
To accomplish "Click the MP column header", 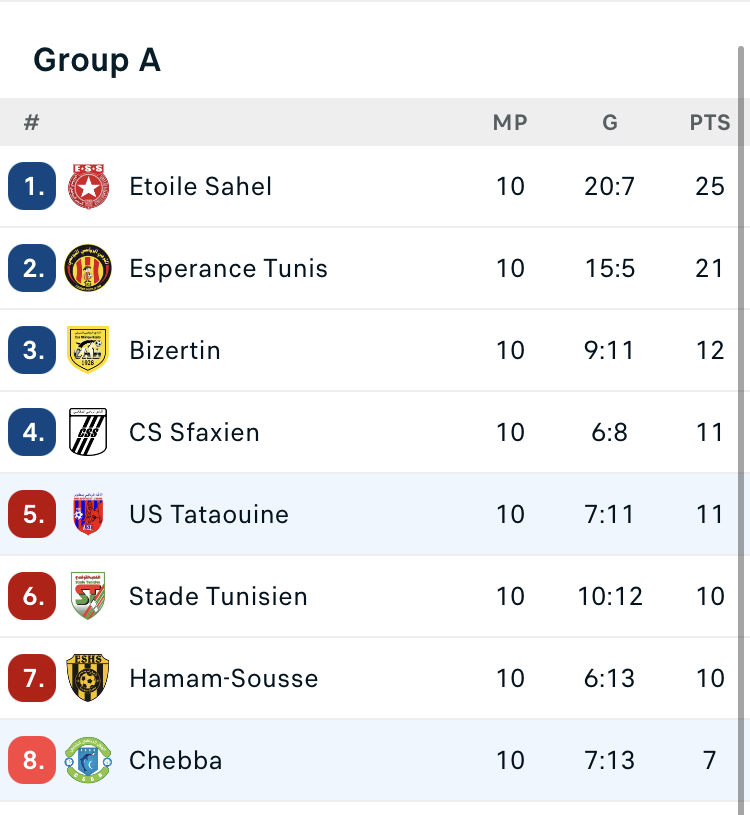I will [x=510, y=123].
